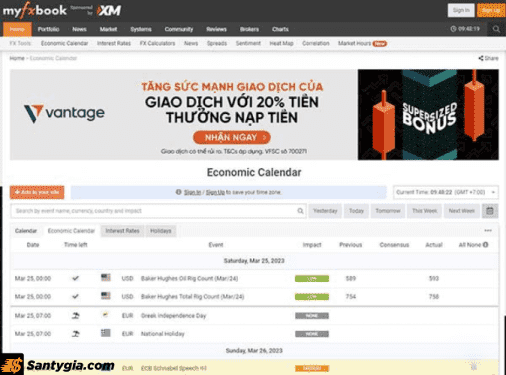Screen dimensions: 506x375
Task: Switch to the Holidays tab
Action: pos(161,231)
